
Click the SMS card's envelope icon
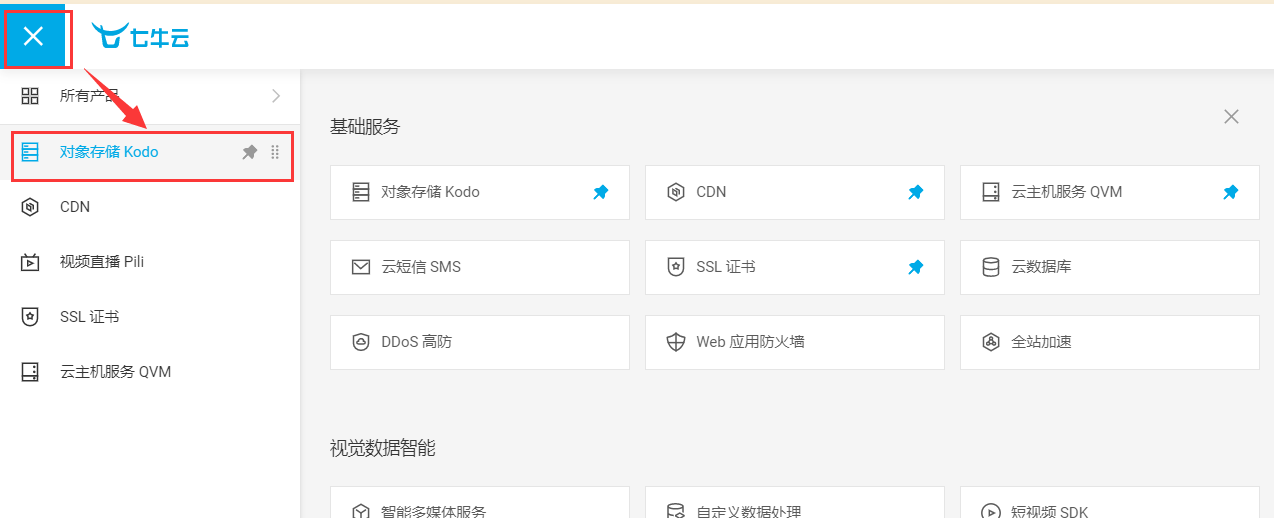(x=361, y=267)
